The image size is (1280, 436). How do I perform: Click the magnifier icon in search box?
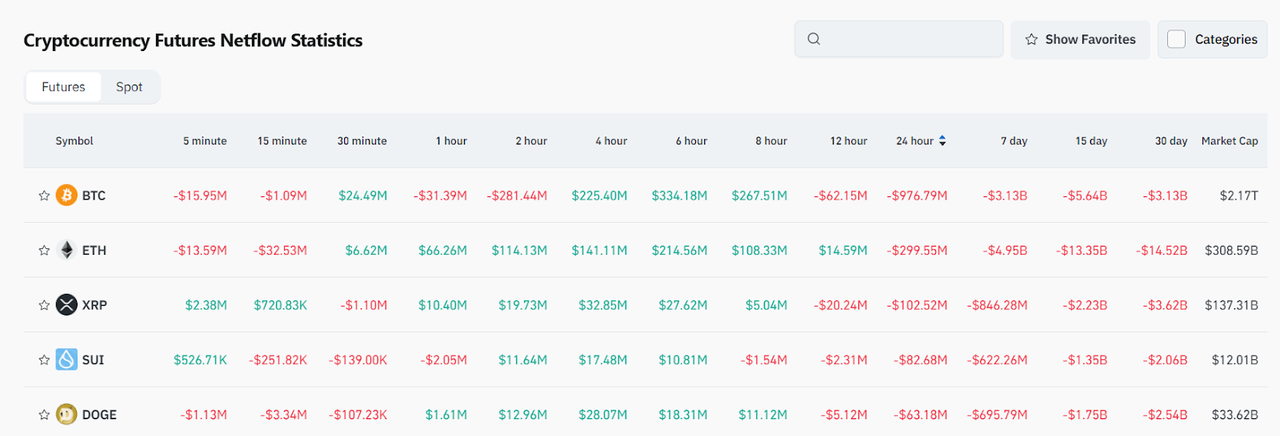(x=814, y=39)
